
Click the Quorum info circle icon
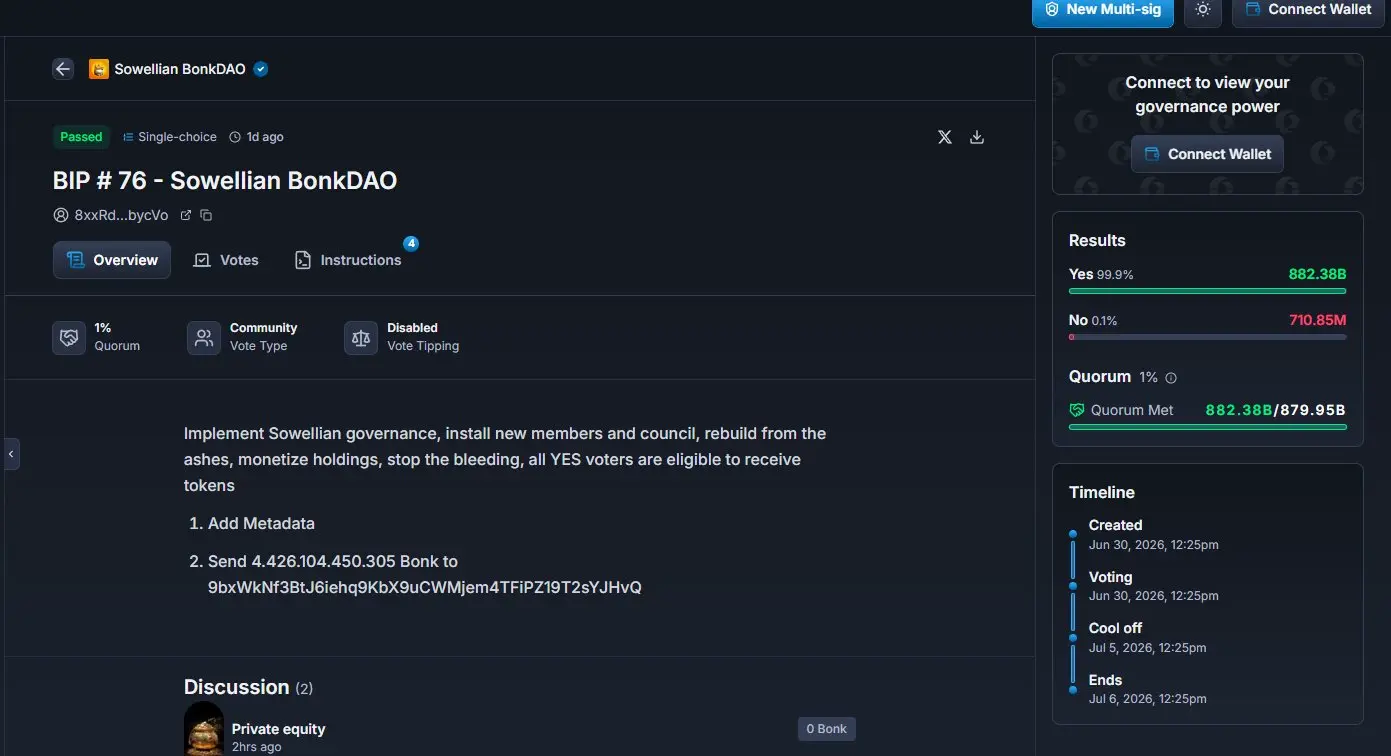[x=1171, y=378]
